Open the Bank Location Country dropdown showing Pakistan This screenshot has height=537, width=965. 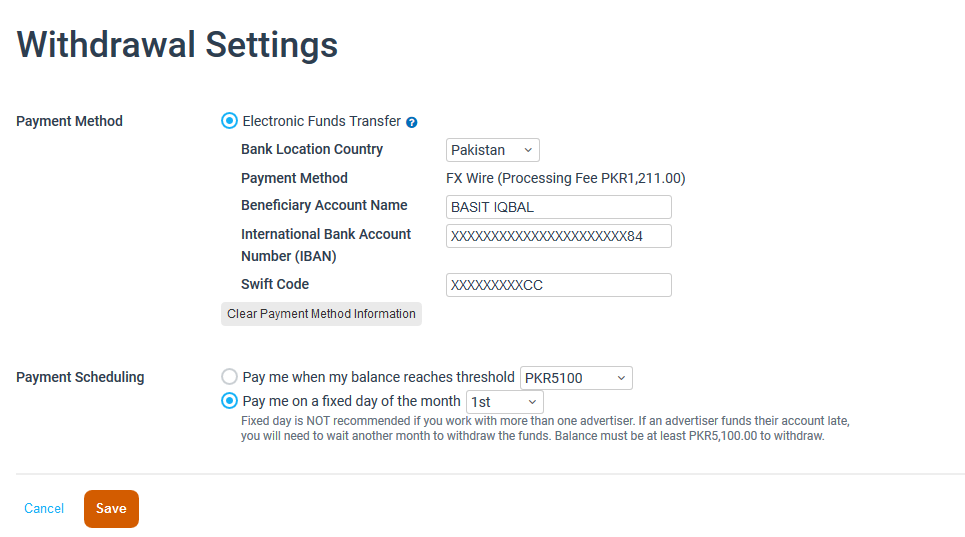(492, 150)
